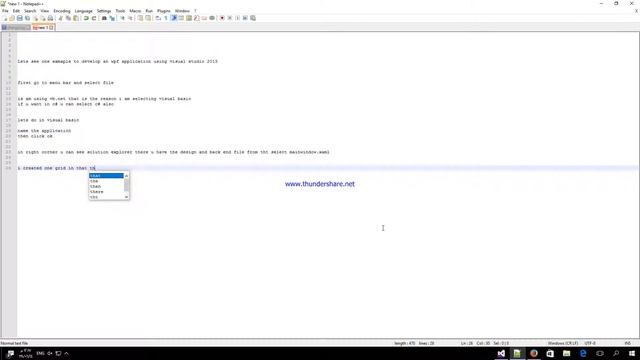Click the Stop Recording macro icon
640x360 pixels.
[x=230, y=18]
